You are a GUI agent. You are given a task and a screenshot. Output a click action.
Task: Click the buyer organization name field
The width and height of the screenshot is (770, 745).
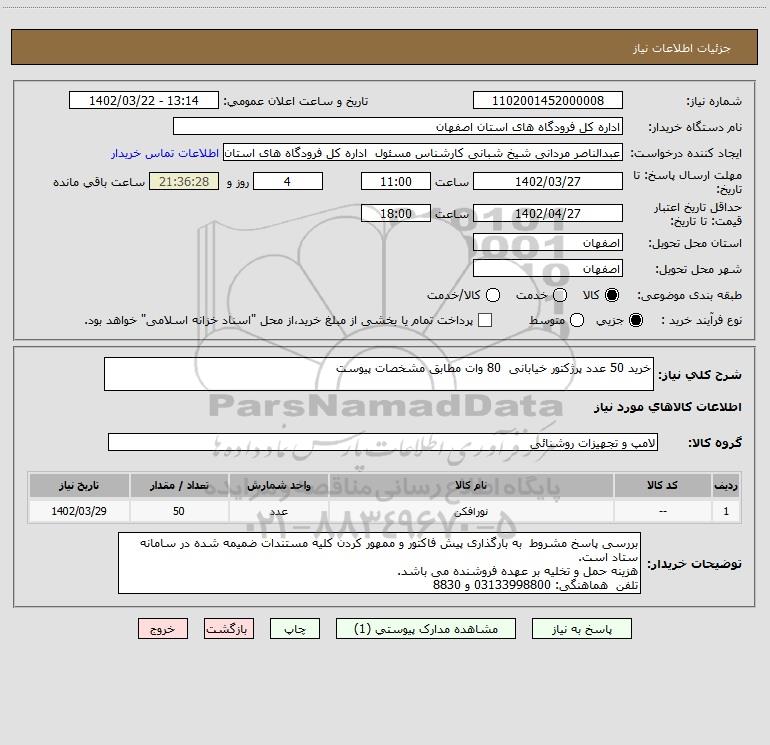coord(398,126)
